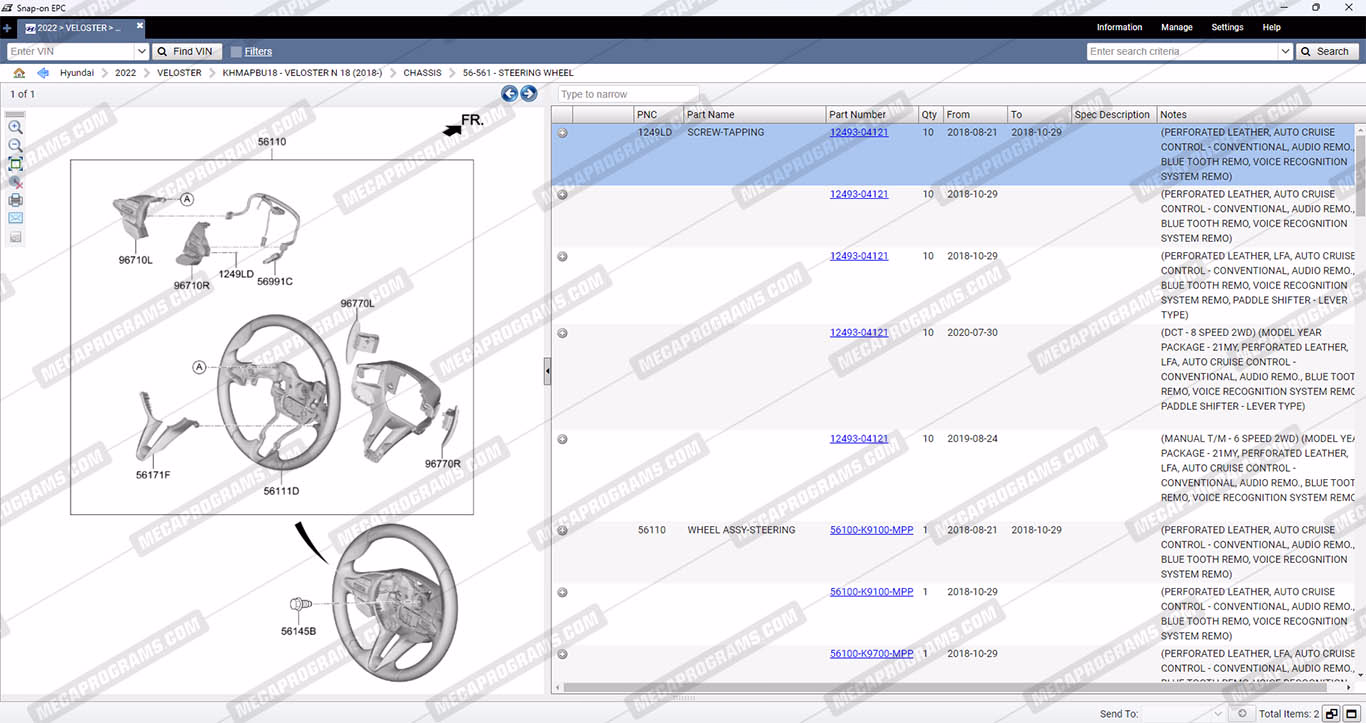Go to the next illustration page arrow
1366x723 pixels.
click(x=529, y=94)
